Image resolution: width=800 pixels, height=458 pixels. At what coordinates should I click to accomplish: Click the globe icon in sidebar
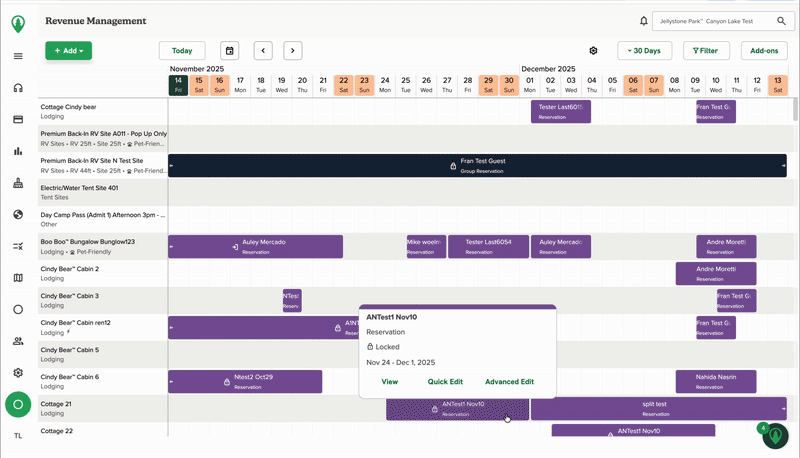(x=18, y=214)
